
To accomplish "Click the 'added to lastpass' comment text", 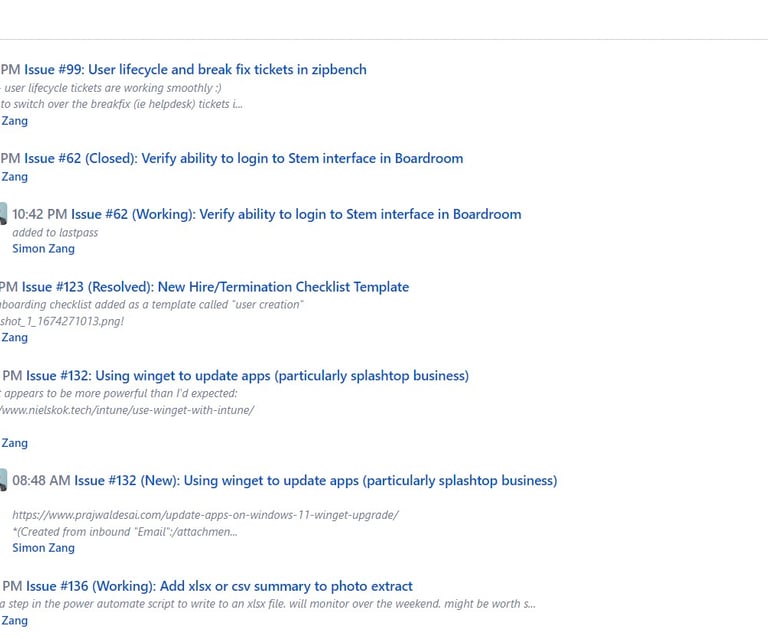I will coord(55,233).
